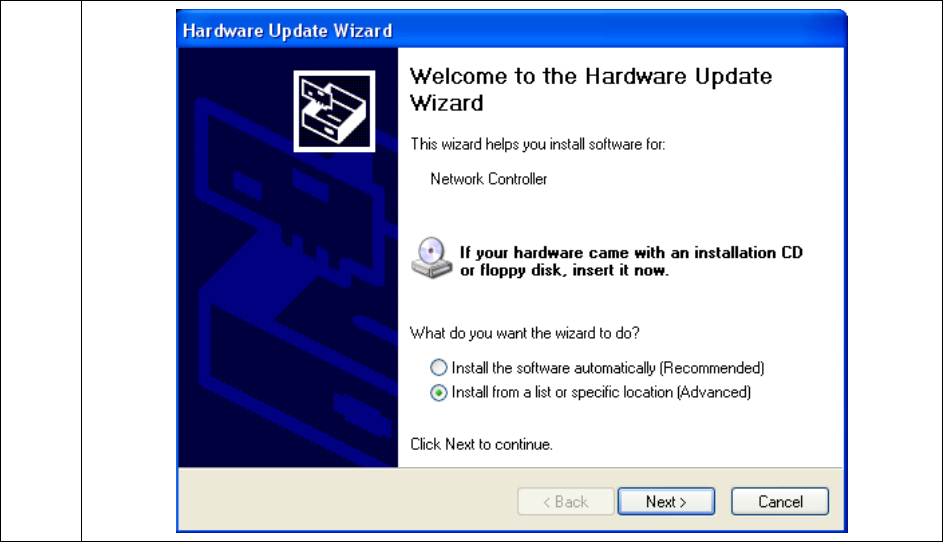The width and height of the screenshot is (943, 542).
Task: Click the word Wizard in the heading
Action: [446, 103]
